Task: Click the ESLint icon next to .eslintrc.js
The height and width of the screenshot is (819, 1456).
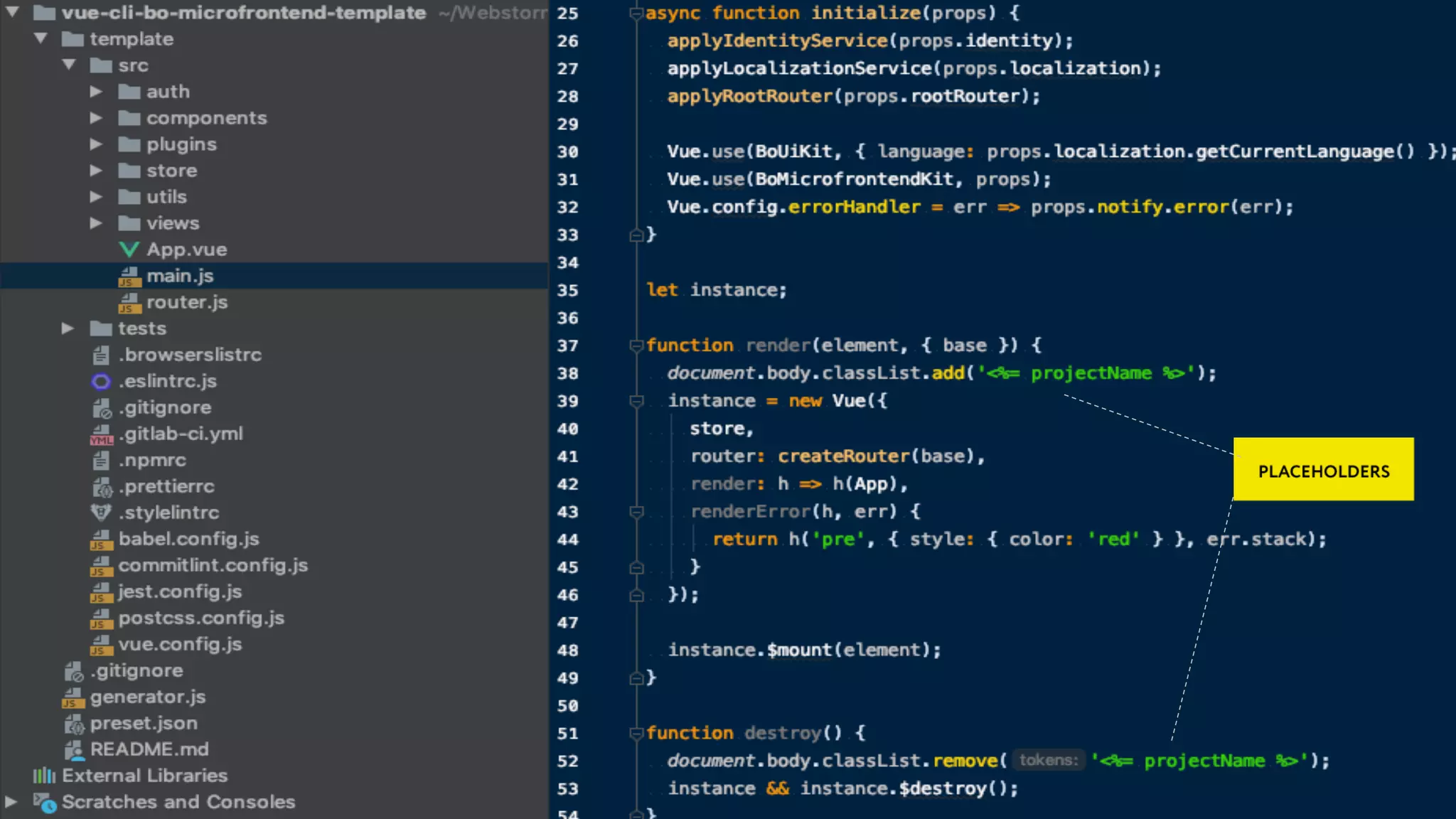Action: click(101, 382)
